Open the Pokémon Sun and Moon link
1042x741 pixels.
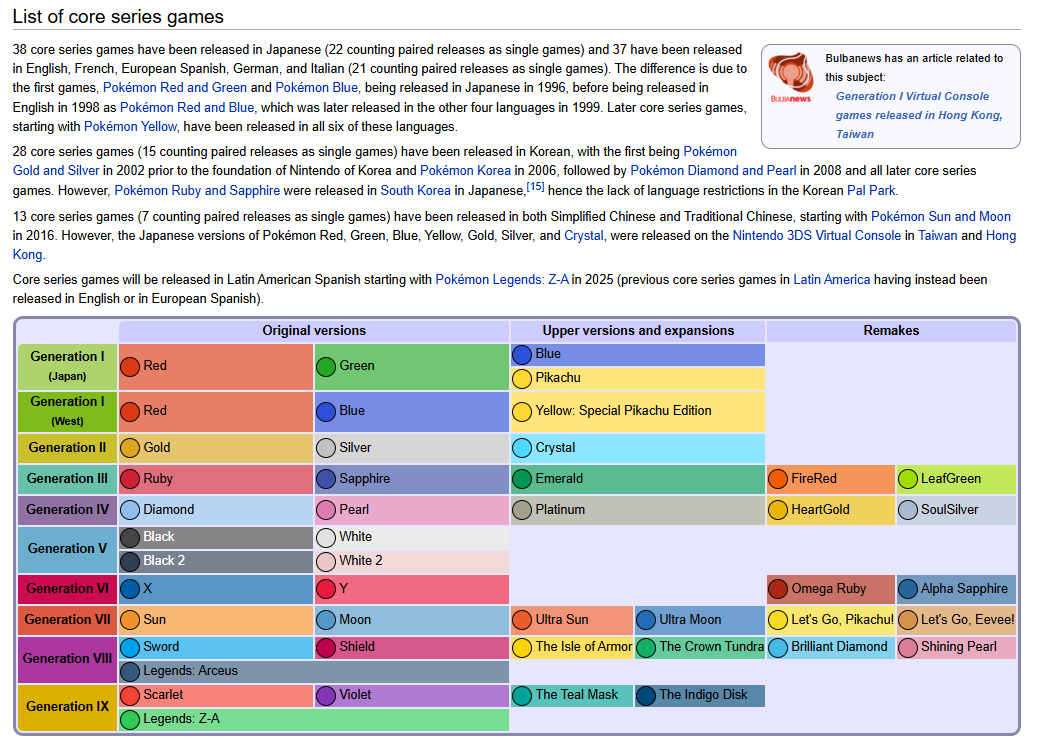(x=941, y=217)
